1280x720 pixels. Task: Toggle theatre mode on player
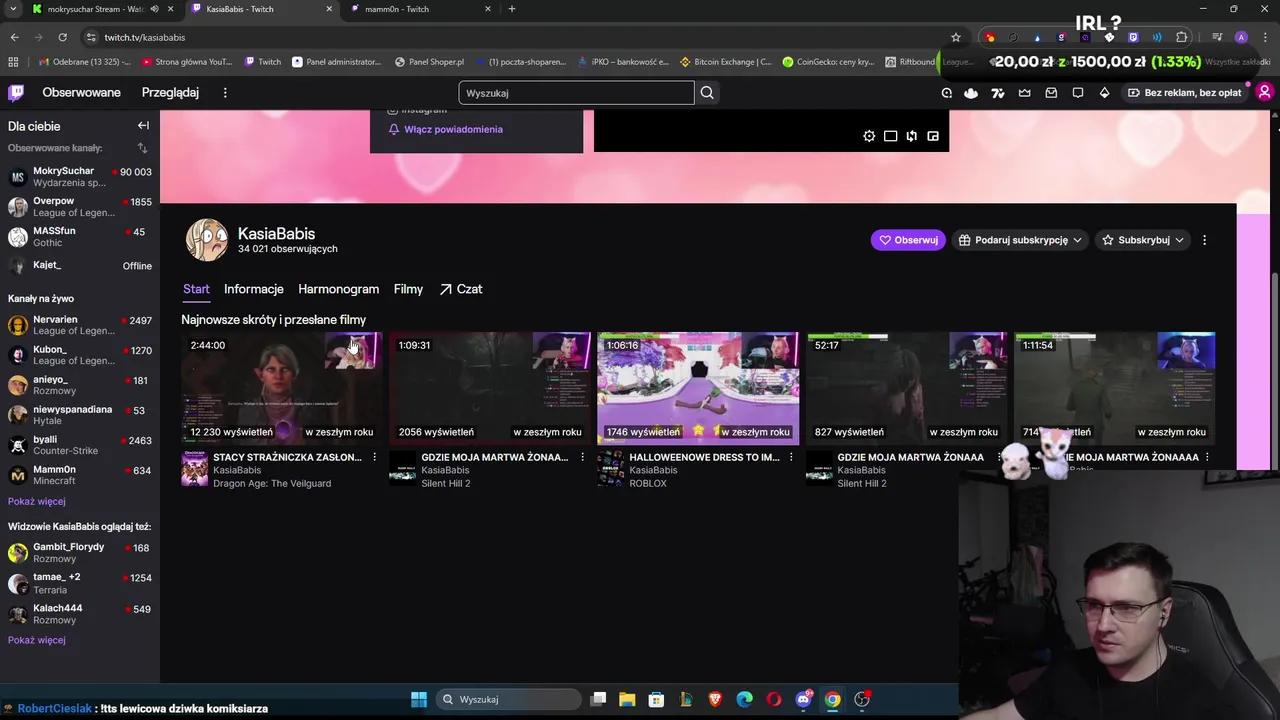click(890, 136)
